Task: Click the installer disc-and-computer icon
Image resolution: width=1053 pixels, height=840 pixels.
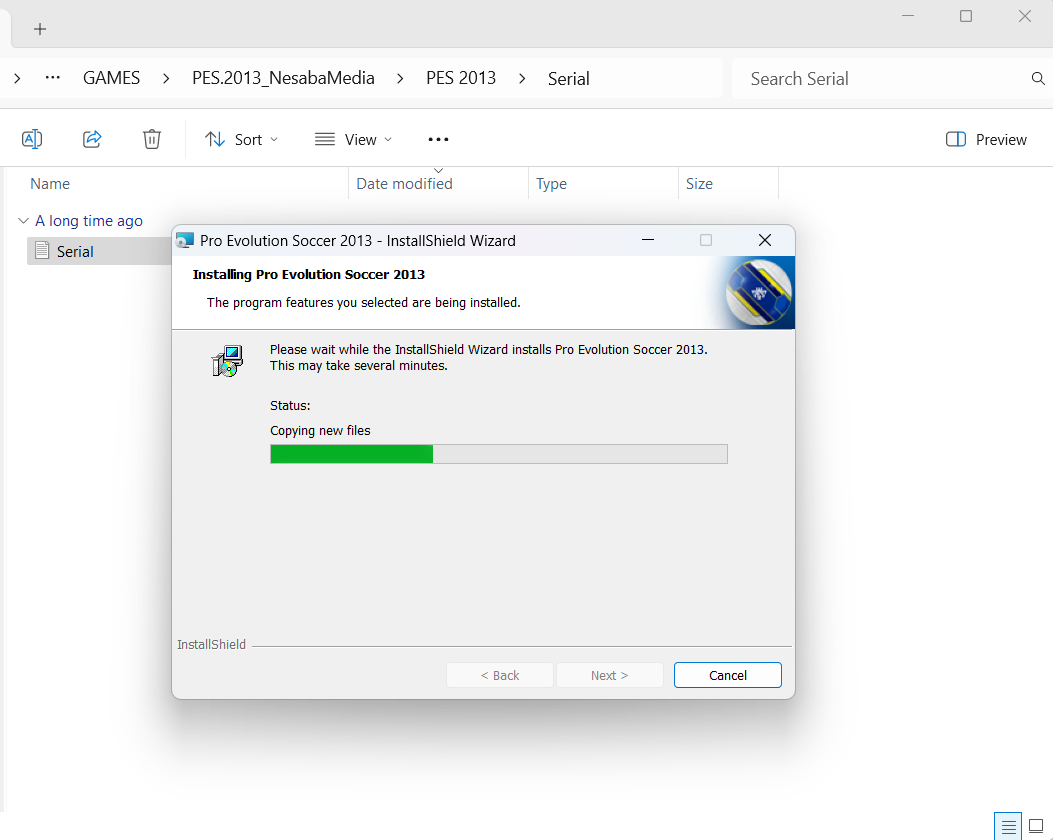Action: pyautogui.click(x=227, y=361)
